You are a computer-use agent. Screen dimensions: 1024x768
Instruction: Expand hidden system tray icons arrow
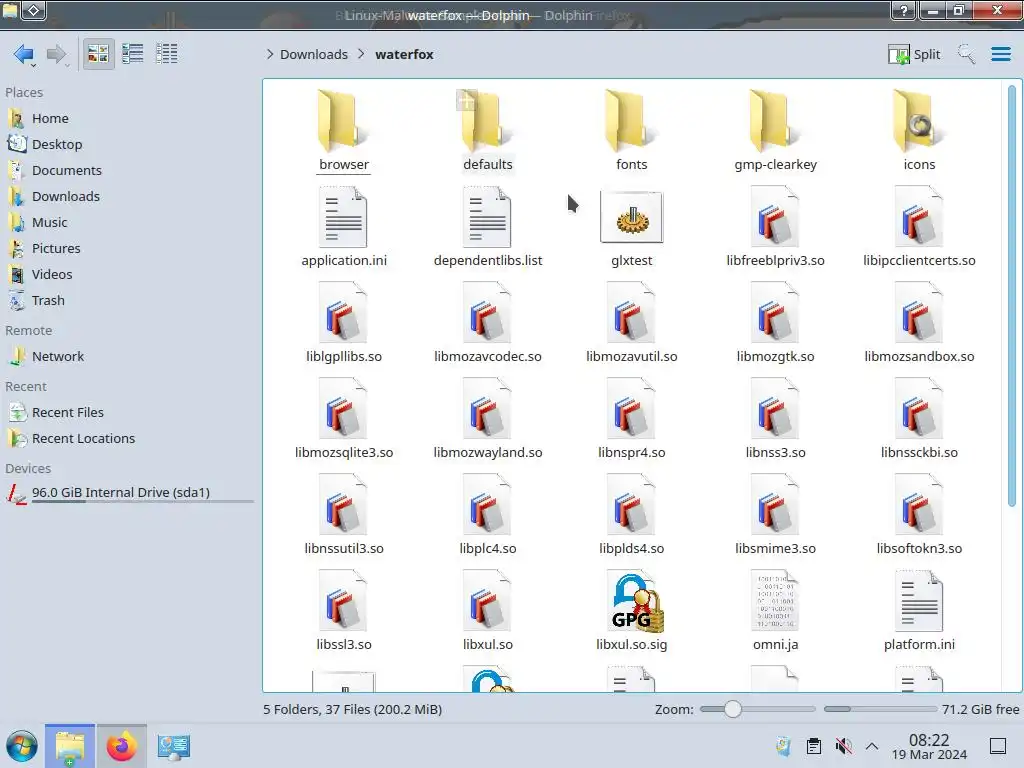tap(872, 746)
